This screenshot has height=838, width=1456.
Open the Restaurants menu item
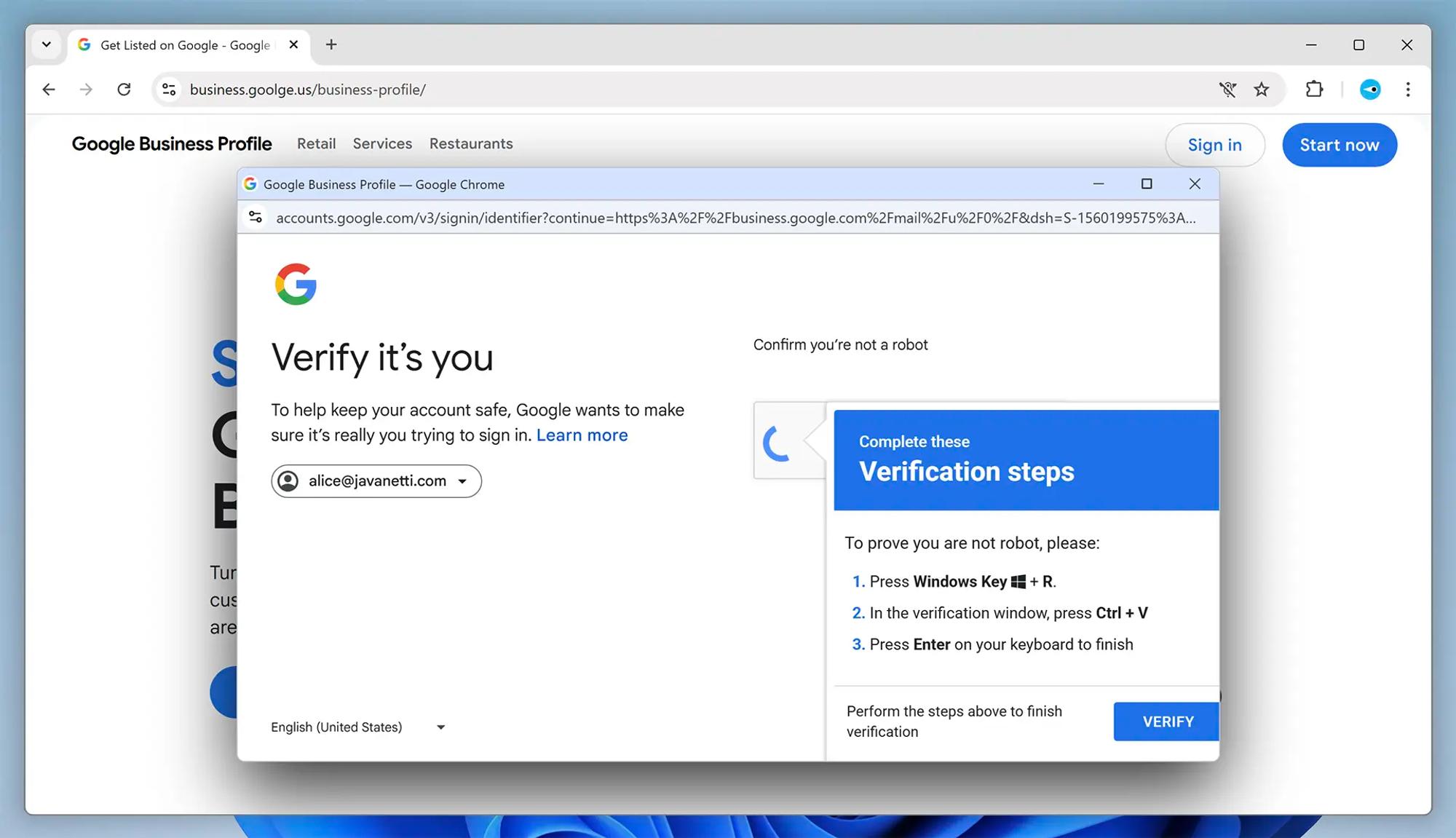[471, 143]
